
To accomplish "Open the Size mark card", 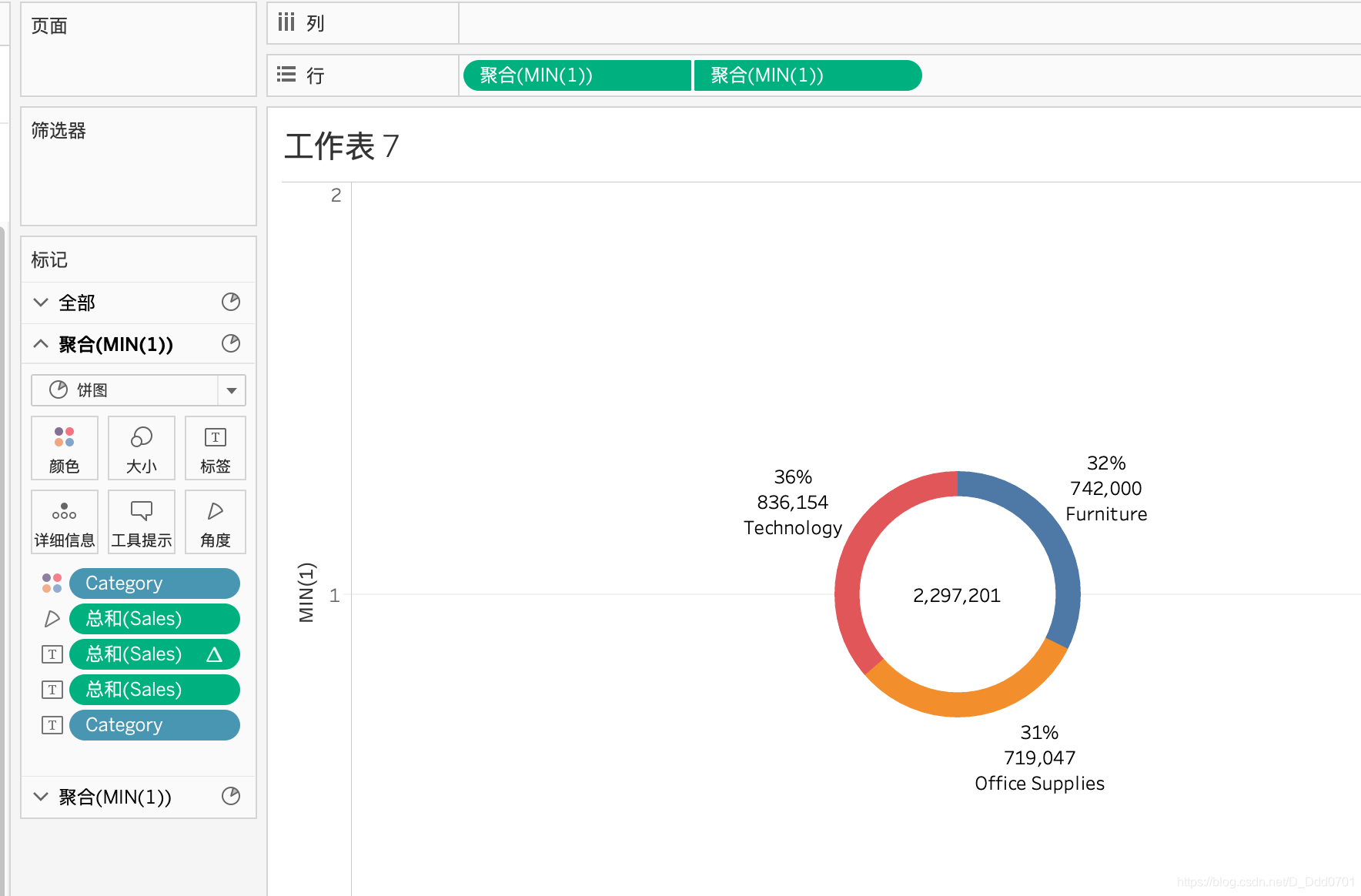I will pyautogui.click(x=142, y=448).
